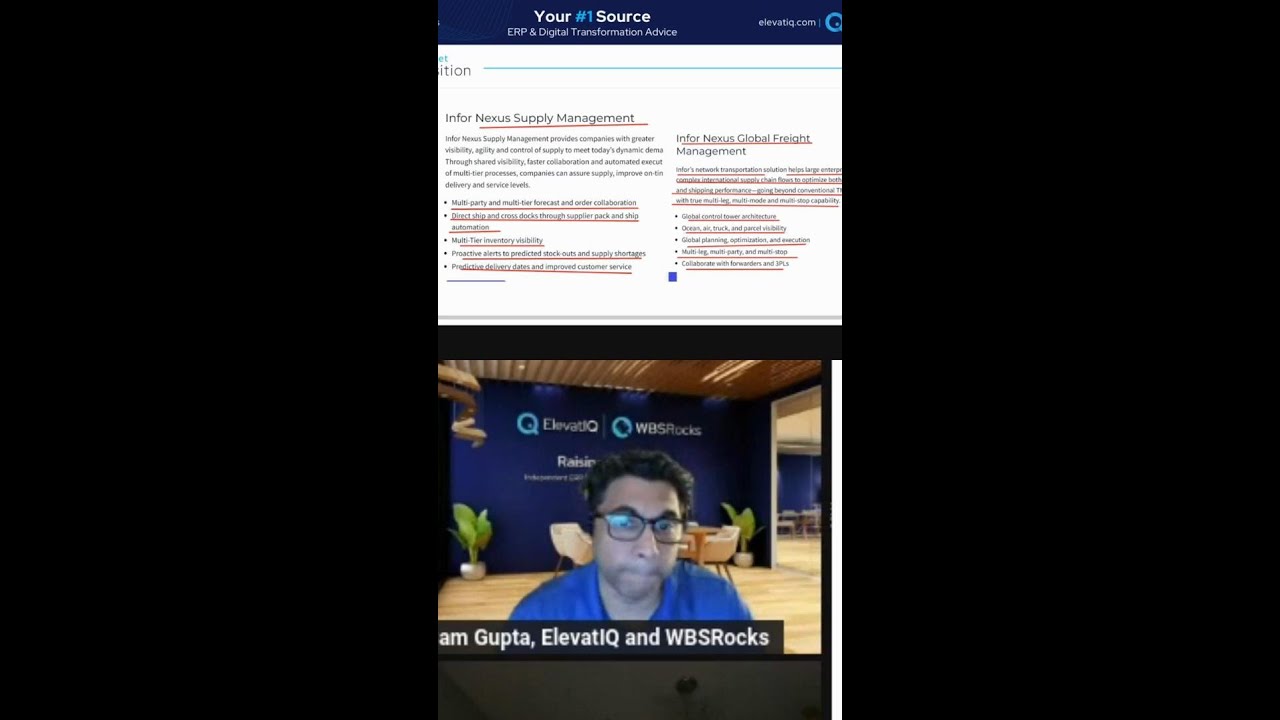1280x720 pixels.
Task: Click bullet 'Global planning, optimization, and execution'
Action: pyautogui.click(x=745, y=240)
